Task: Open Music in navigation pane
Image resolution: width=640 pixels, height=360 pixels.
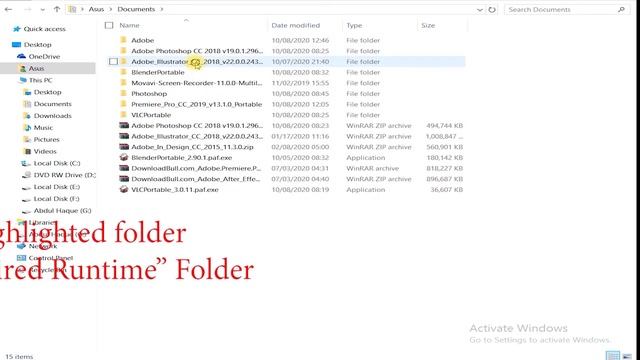Action: point(43,127)
